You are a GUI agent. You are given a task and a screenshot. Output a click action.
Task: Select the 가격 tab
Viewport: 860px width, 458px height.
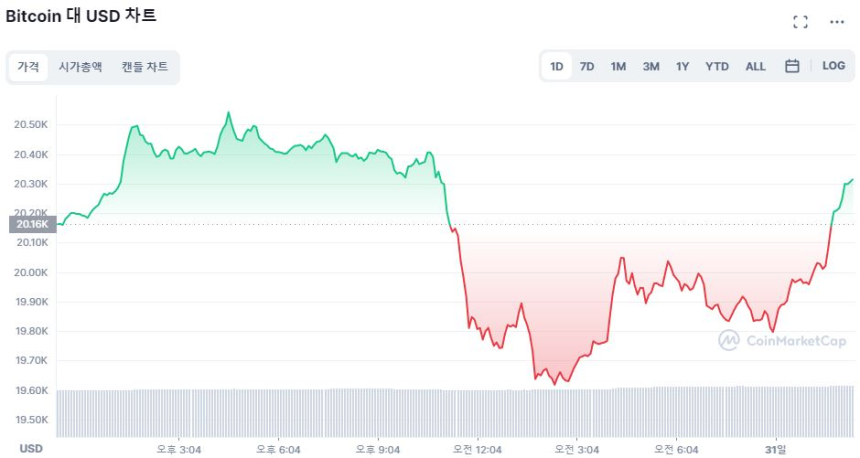pyautogui.click(x=28, y=67)
